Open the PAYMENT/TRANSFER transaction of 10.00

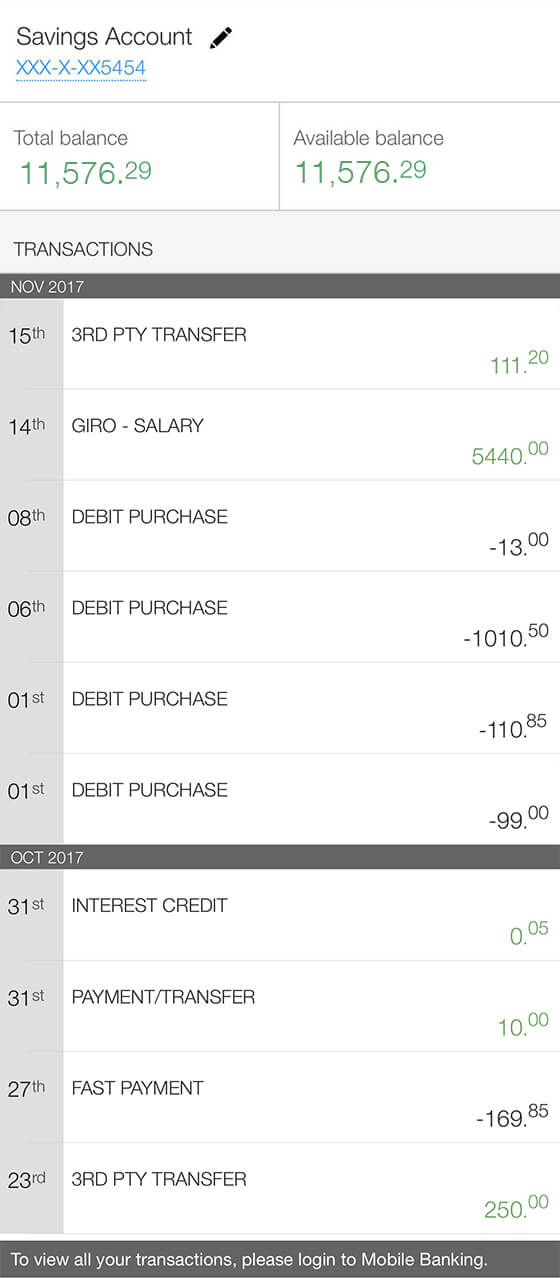click(x=280, y=1006)
